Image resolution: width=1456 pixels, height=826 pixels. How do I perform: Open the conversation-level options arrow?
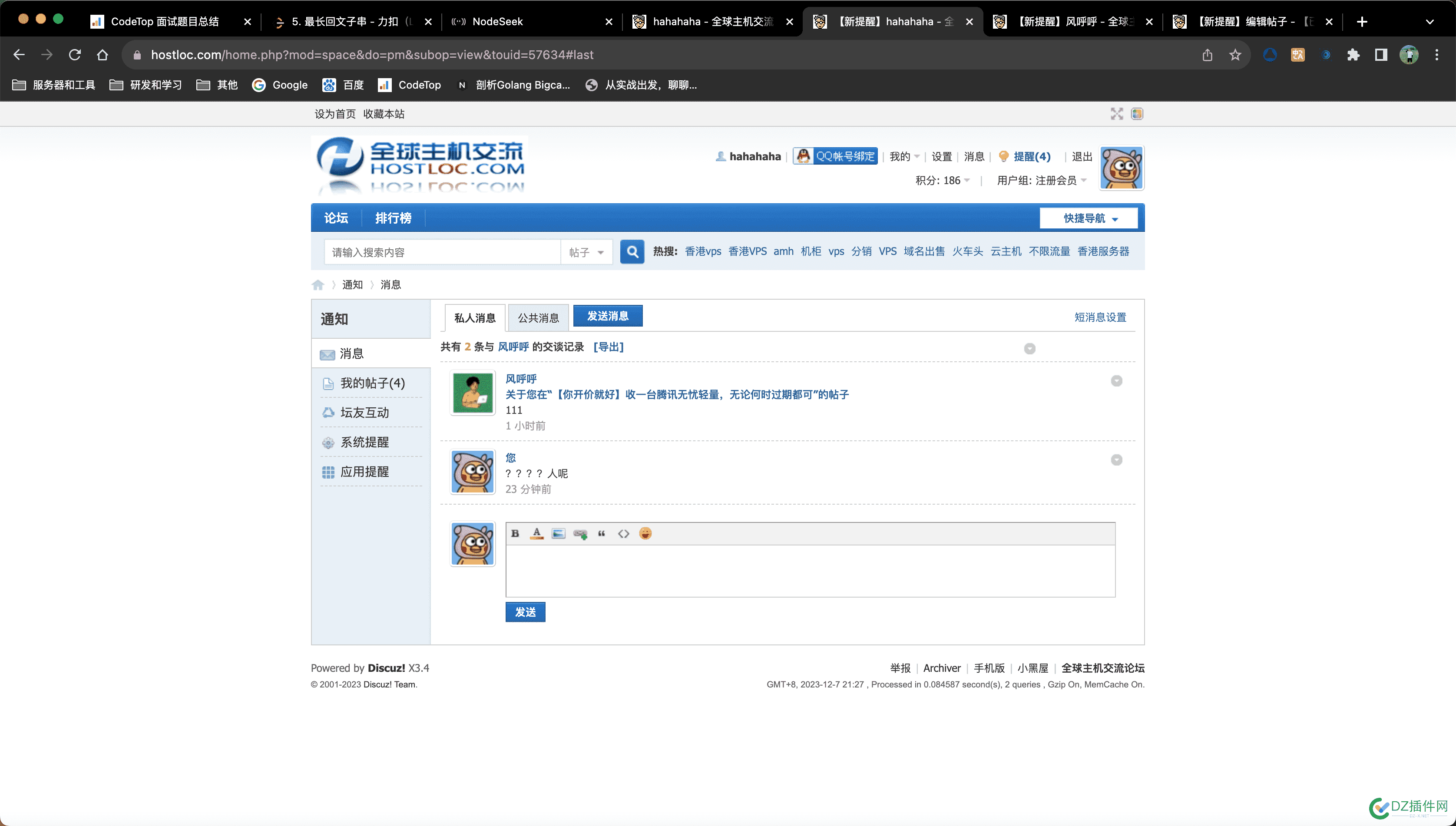click(x=1029, y=348)
